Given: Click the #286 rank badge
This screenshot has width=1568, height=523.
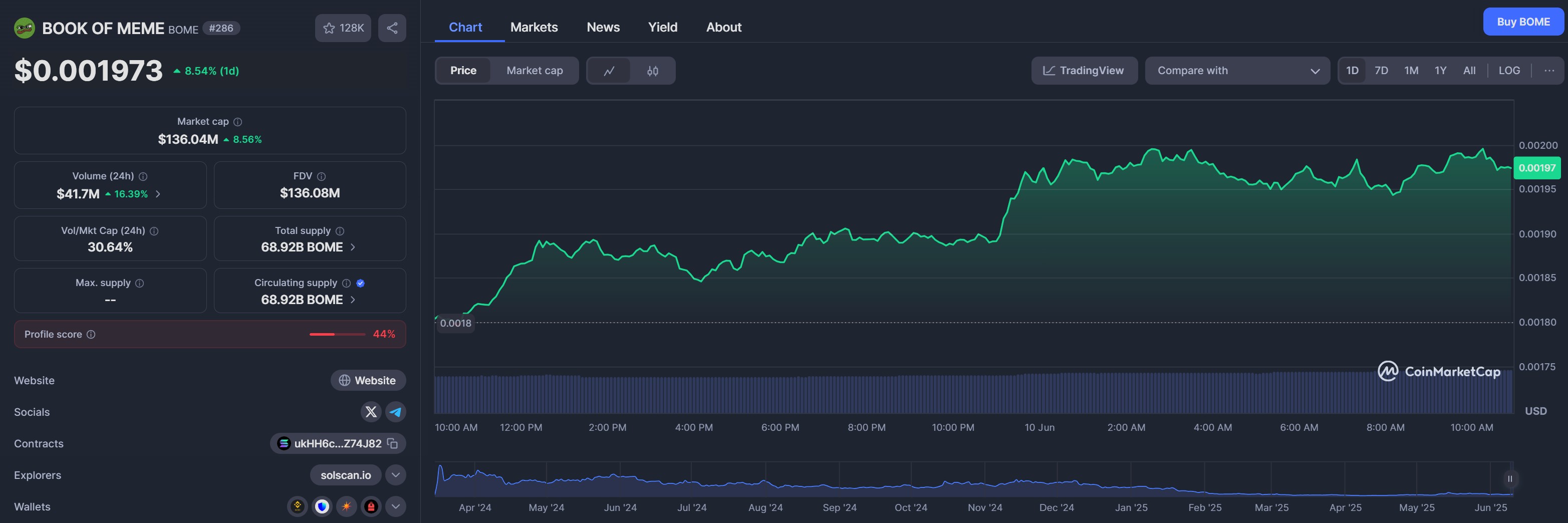Looking at the screenshot, I should (x=221, y=28).
